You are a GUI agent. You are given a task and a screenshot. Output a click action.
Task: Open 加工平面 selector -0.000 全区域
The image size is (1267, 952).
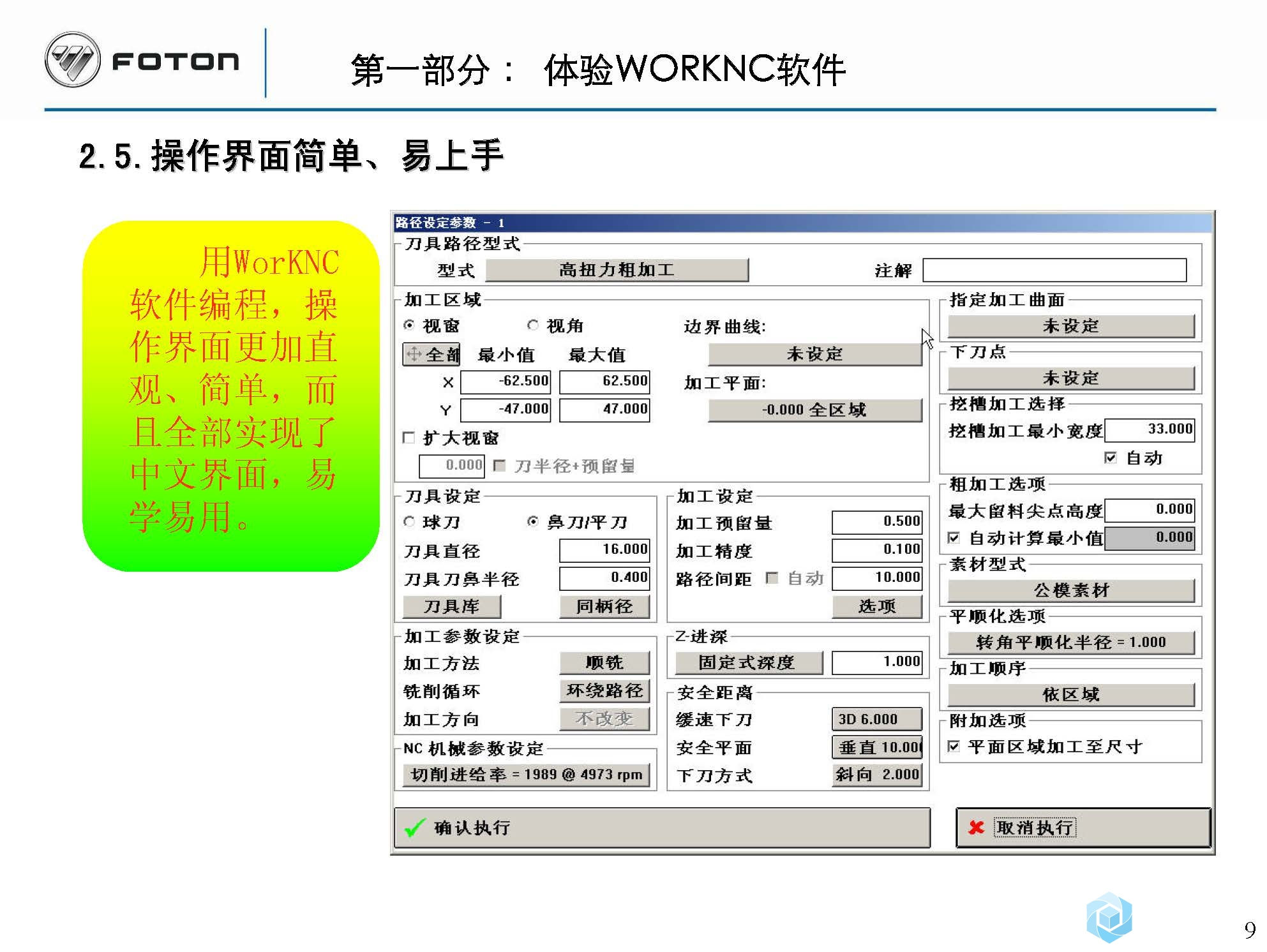click(x=815, y=410)
